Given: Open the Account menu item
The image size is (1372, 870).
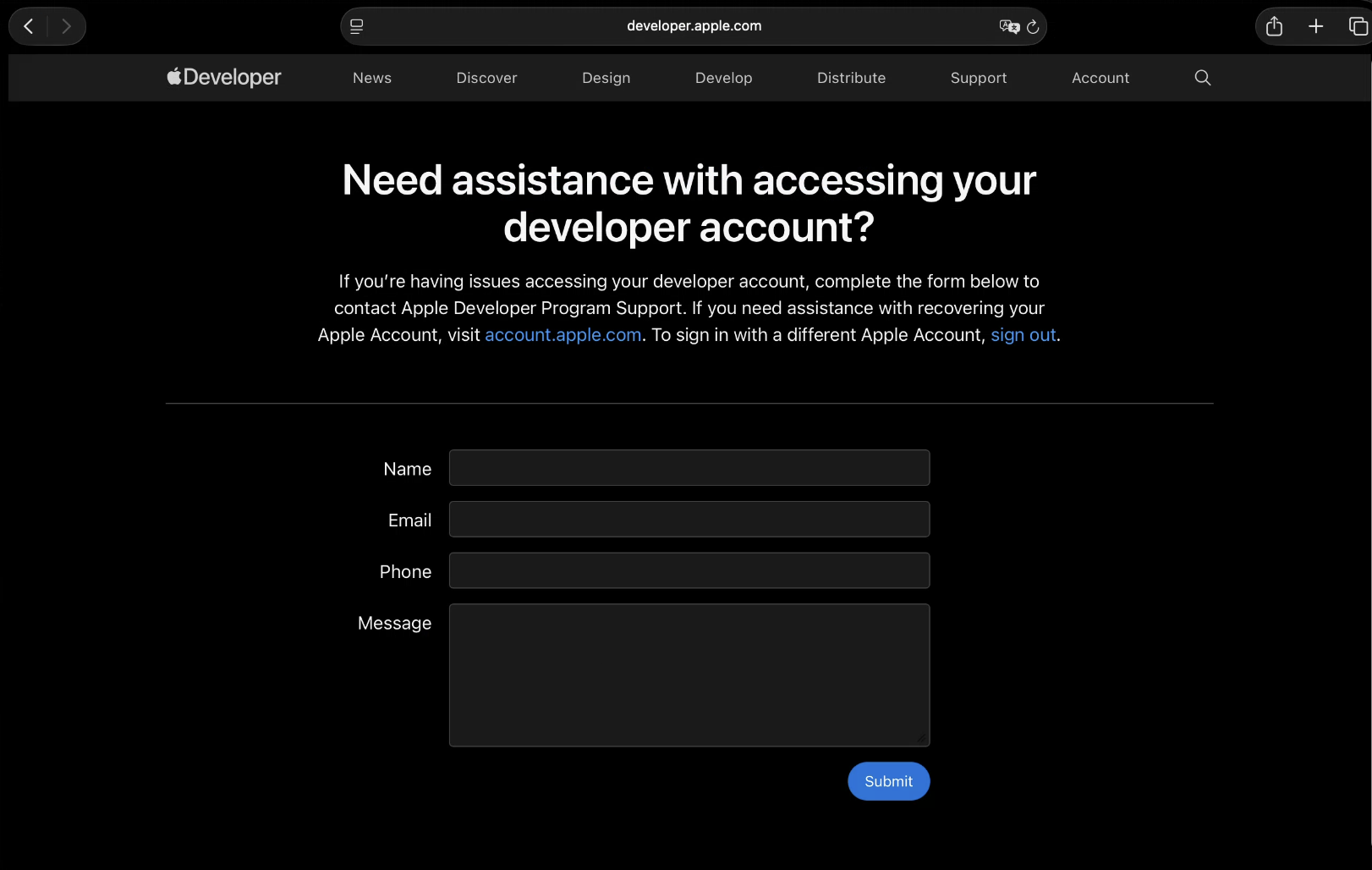Looking at the screenshot, I should coord(1100,78).
